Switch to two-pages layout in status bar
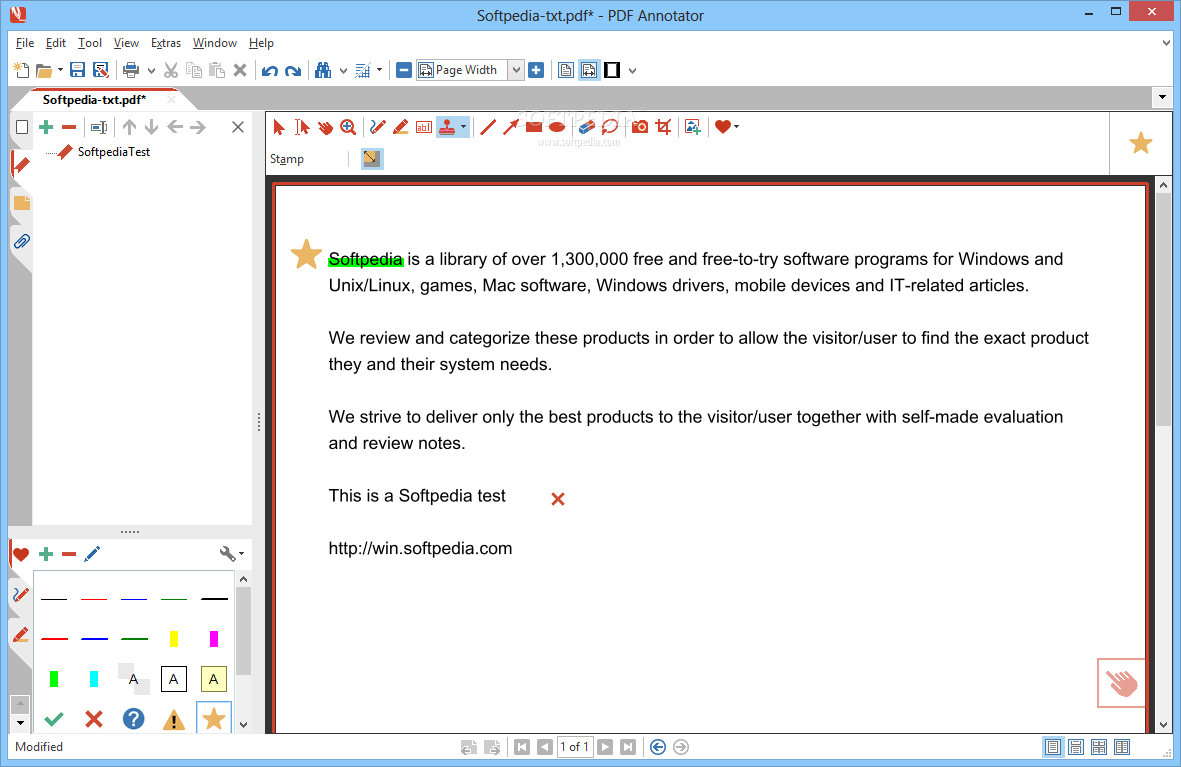Screen dimensions: 1181x767 coord(1099,747)
